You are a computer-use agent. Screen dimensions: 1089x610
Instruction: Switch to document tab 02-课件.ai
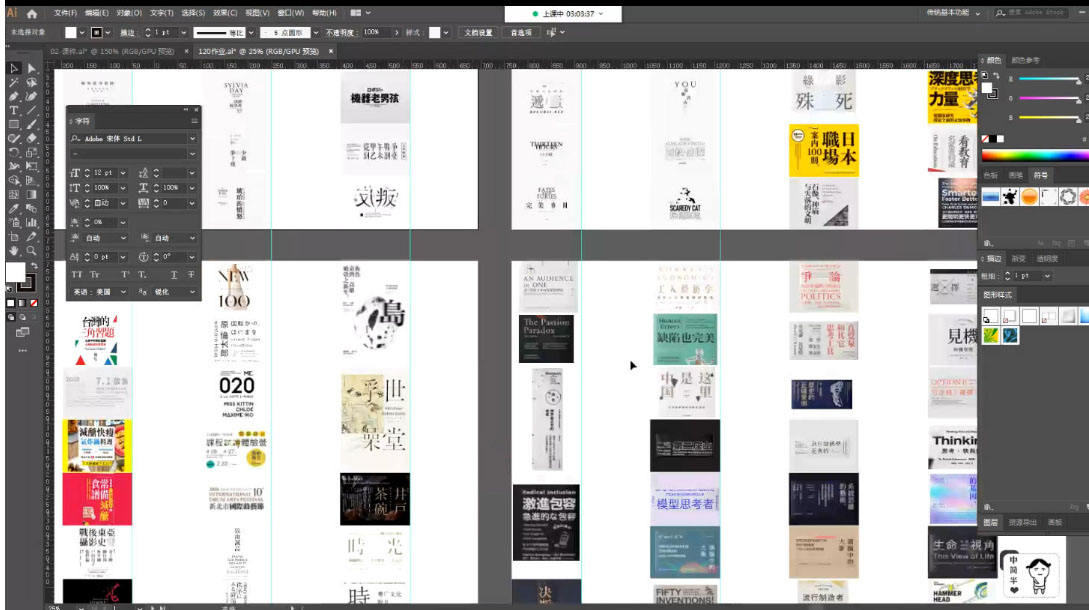tap(113, 51)
